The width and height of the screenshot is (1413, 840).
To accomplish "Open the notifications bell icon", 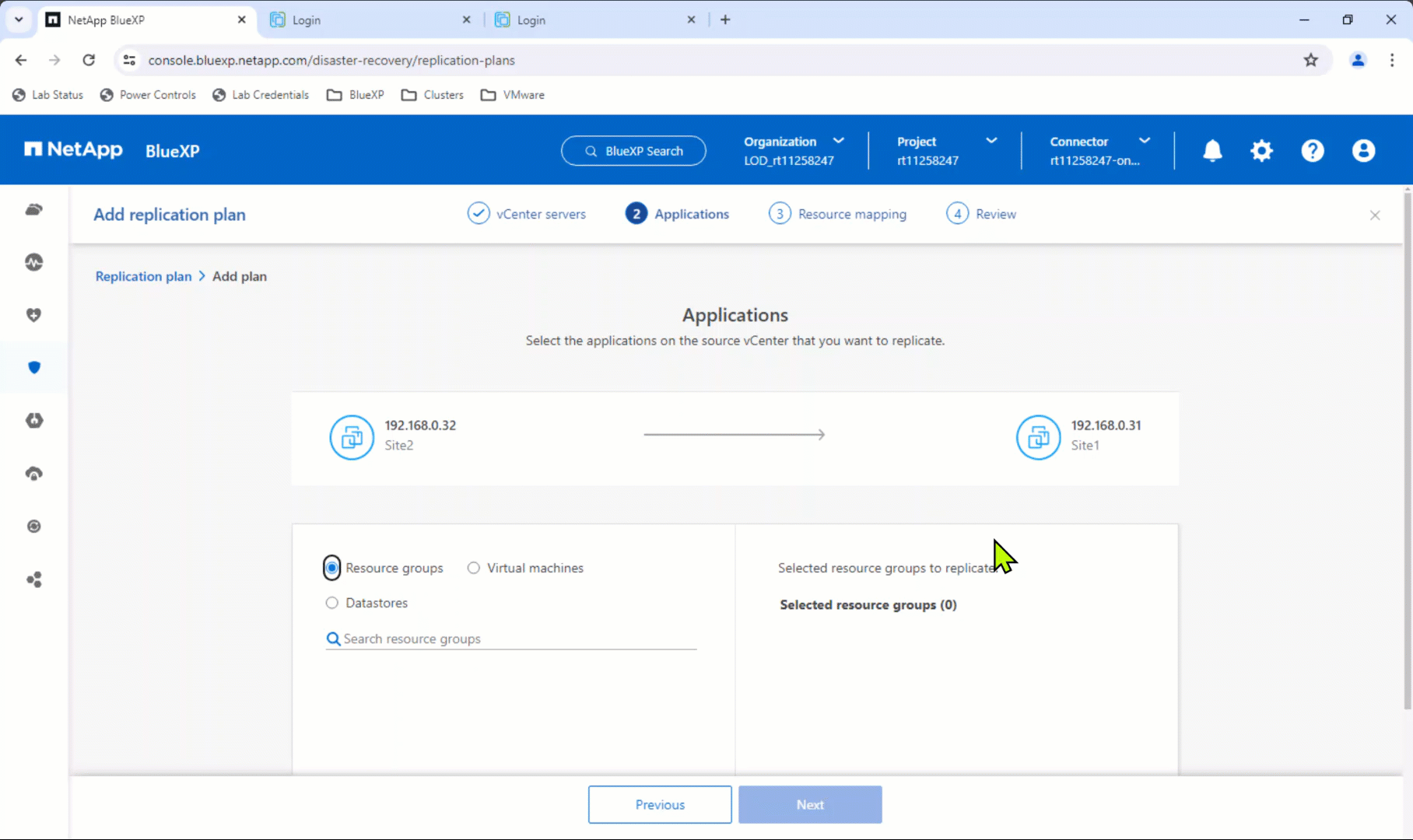I will click(1212, 150).
